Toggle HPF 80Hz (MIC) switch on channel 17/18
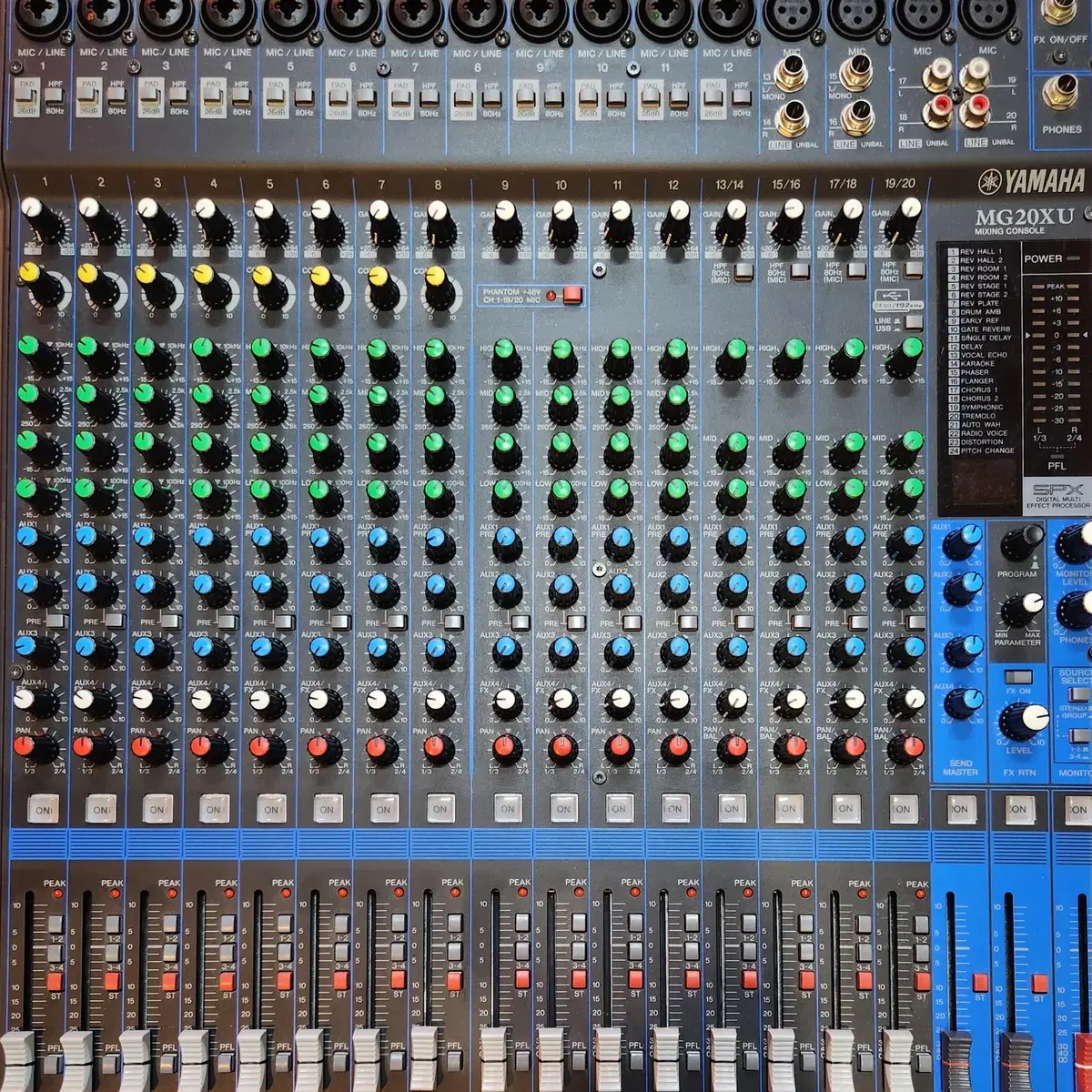Image resolution: width=1092 pixels, height=1092 pixels. 857,270
